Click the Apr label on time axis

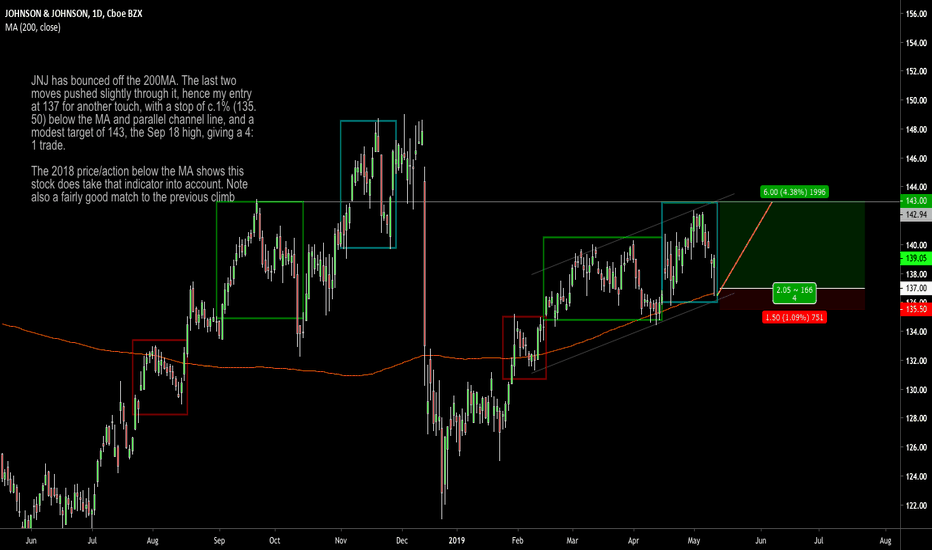click(634, 541)
